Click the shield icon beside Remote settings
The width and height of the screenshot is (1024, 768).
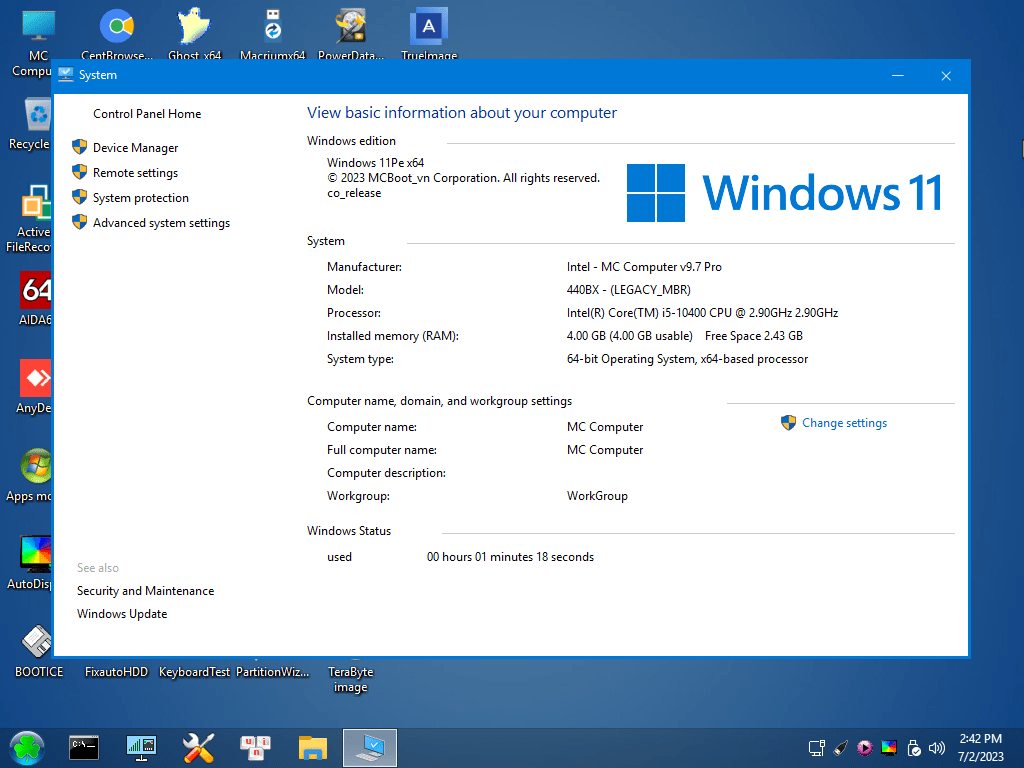click(80, 172)
